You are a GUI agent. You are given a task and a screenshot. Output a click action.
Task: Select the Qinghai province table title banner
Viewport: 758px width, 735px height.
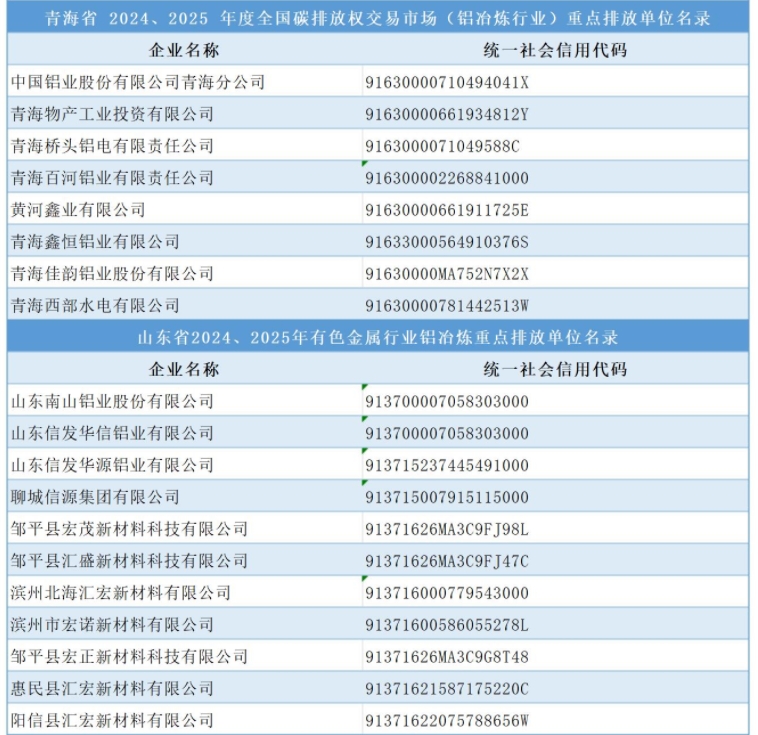pos(378,18)
